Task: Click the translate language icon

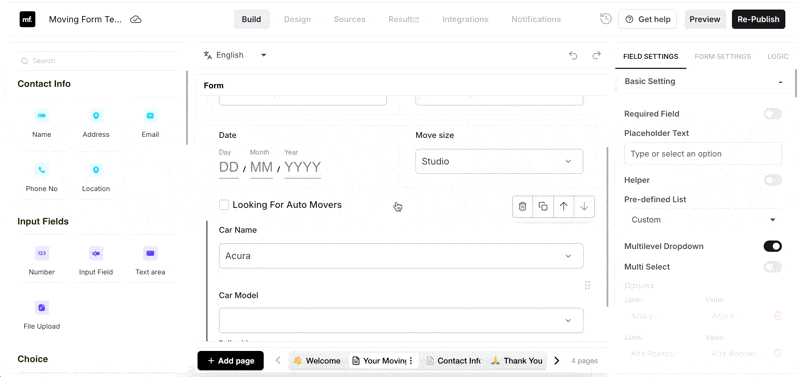Action: click(207, 55)
